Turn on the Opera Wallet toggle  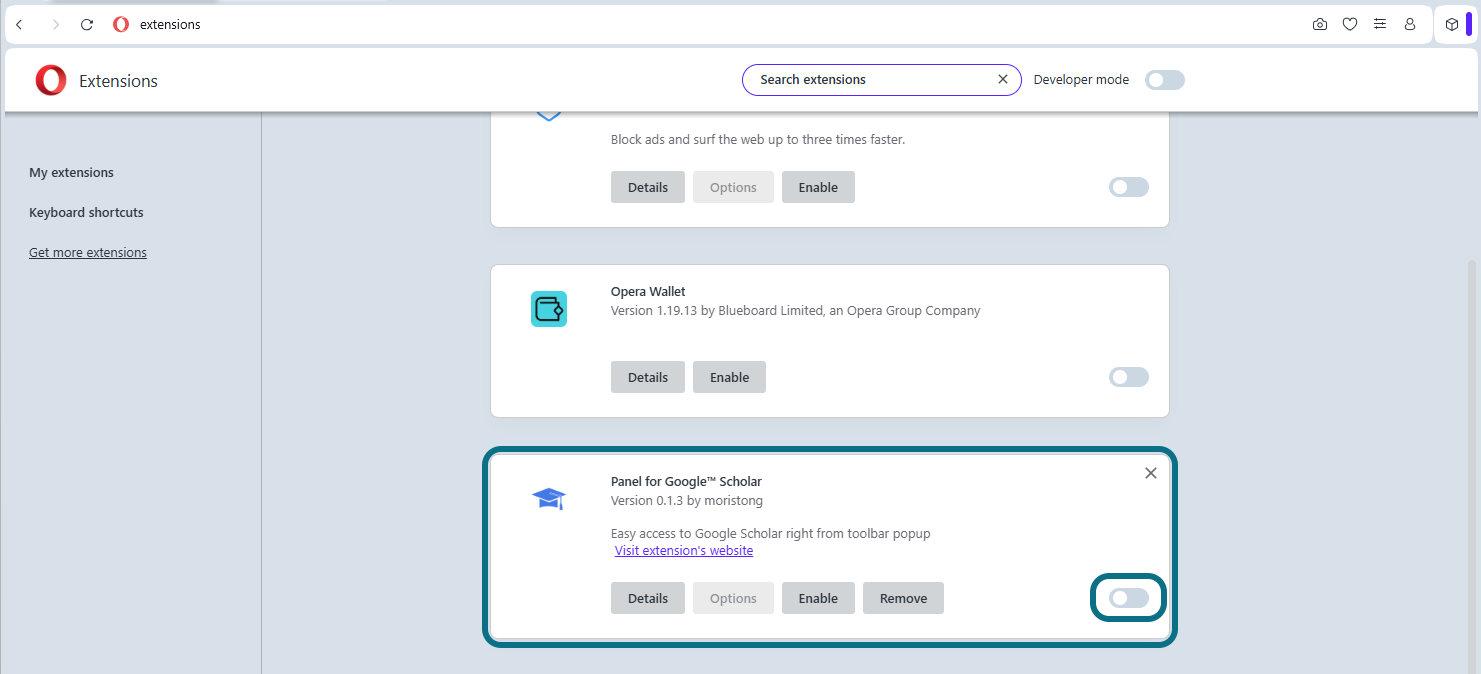click(x=1129, y=377)
